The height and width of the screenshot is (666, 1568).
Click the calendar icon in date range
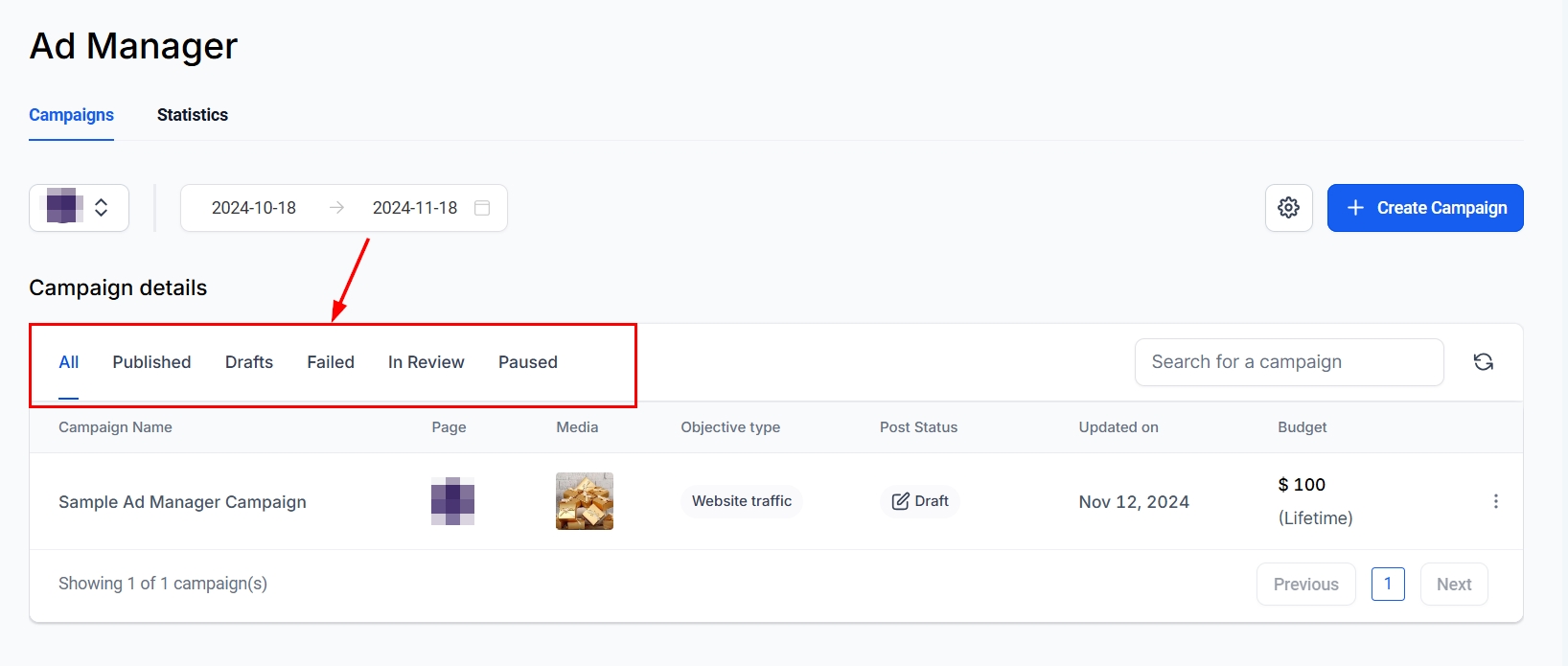click(x=482, y=208)
